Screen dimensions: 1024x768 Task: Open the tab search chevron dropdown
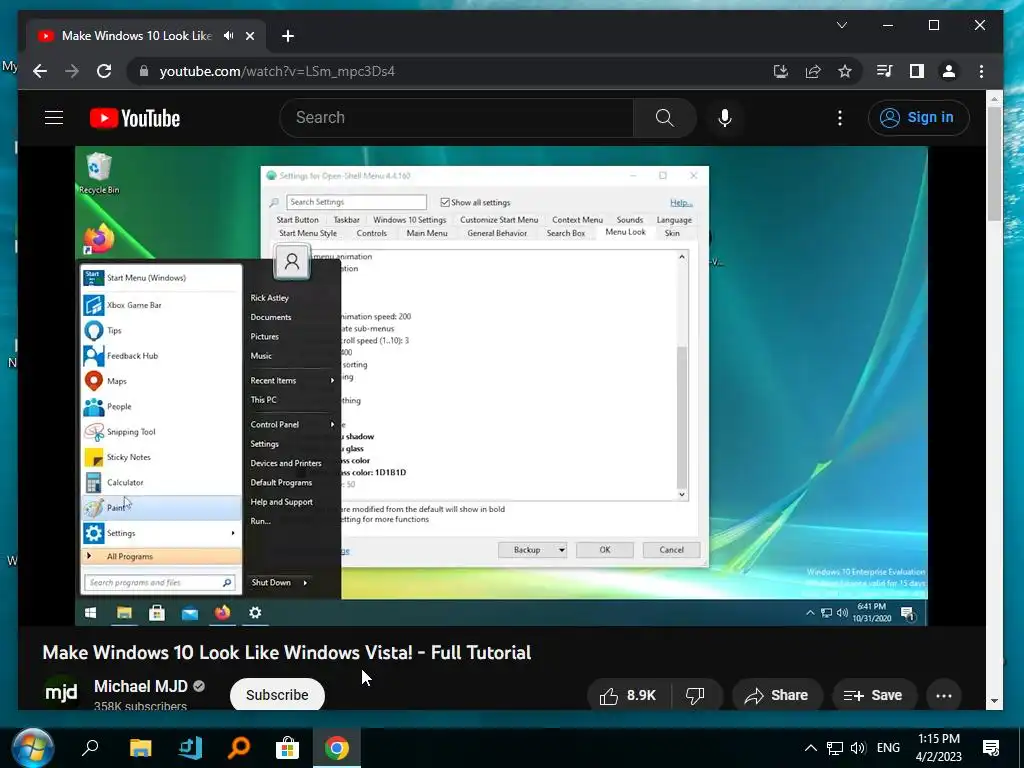pos(842,25)
